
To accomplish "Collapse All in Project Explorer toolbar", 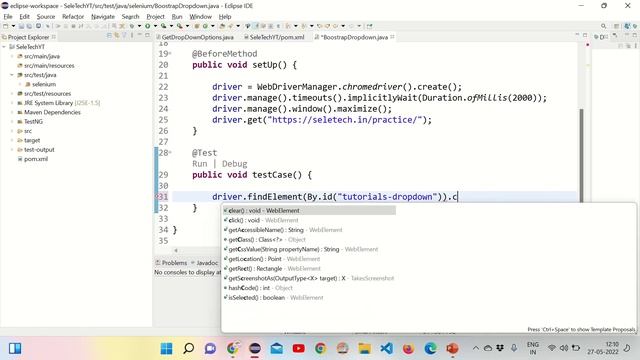I will pyautogui.click(x=109, y=36).
